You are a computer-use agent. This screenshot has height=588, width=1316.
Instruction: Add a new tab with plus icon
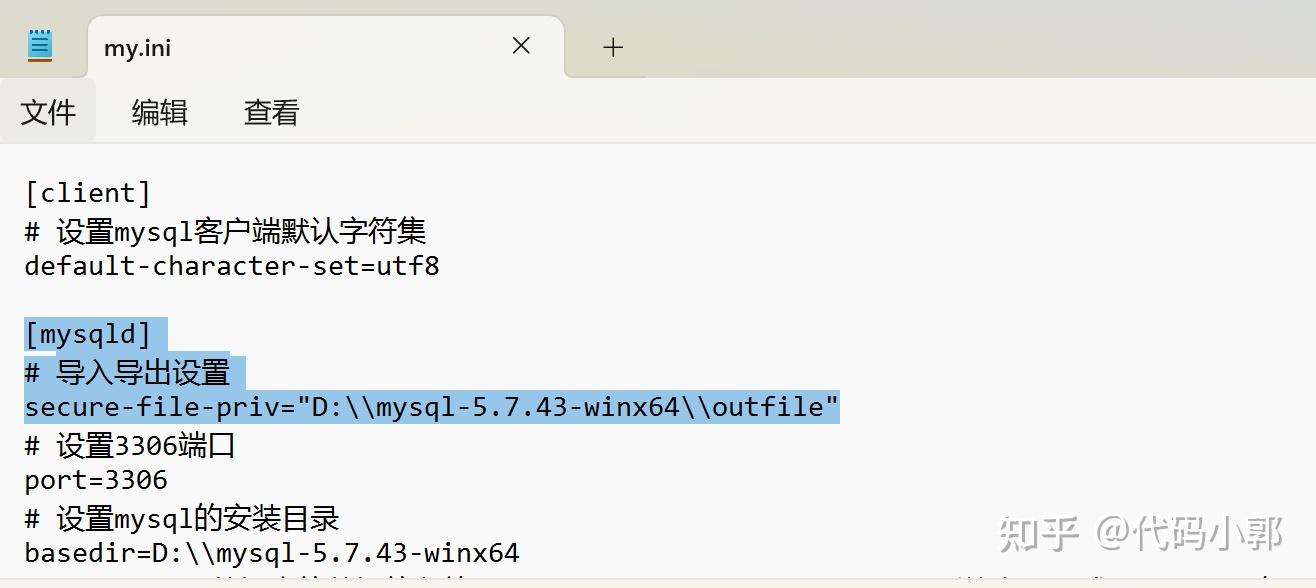click(x=613, y=47)
